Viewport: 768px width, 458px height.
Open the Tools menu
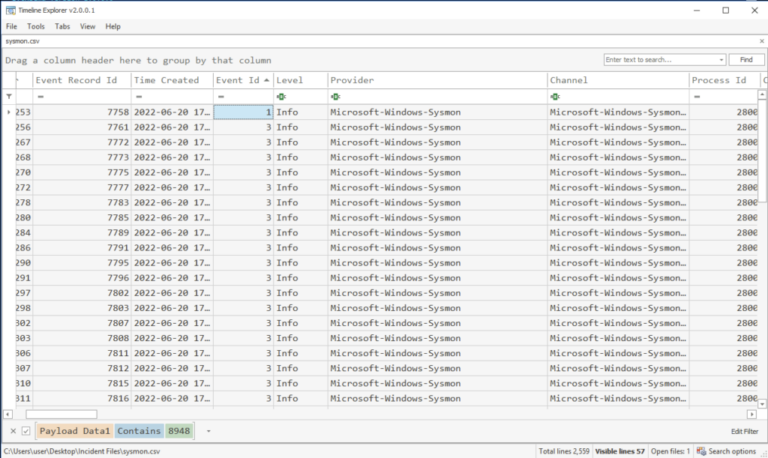36,26
